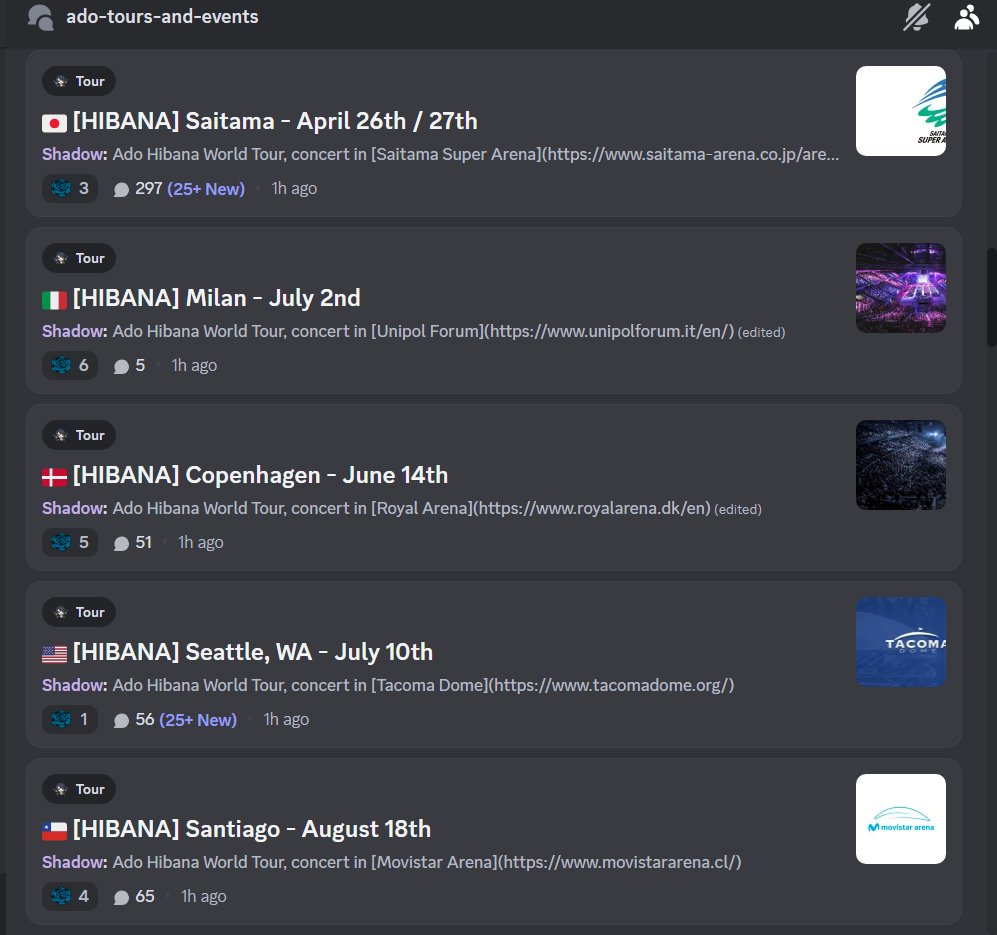Click the Tour tag sparkle icon on the Santiago post
Image resolution: width=997 pixels, height=935 pixels.
pos(60,789)
